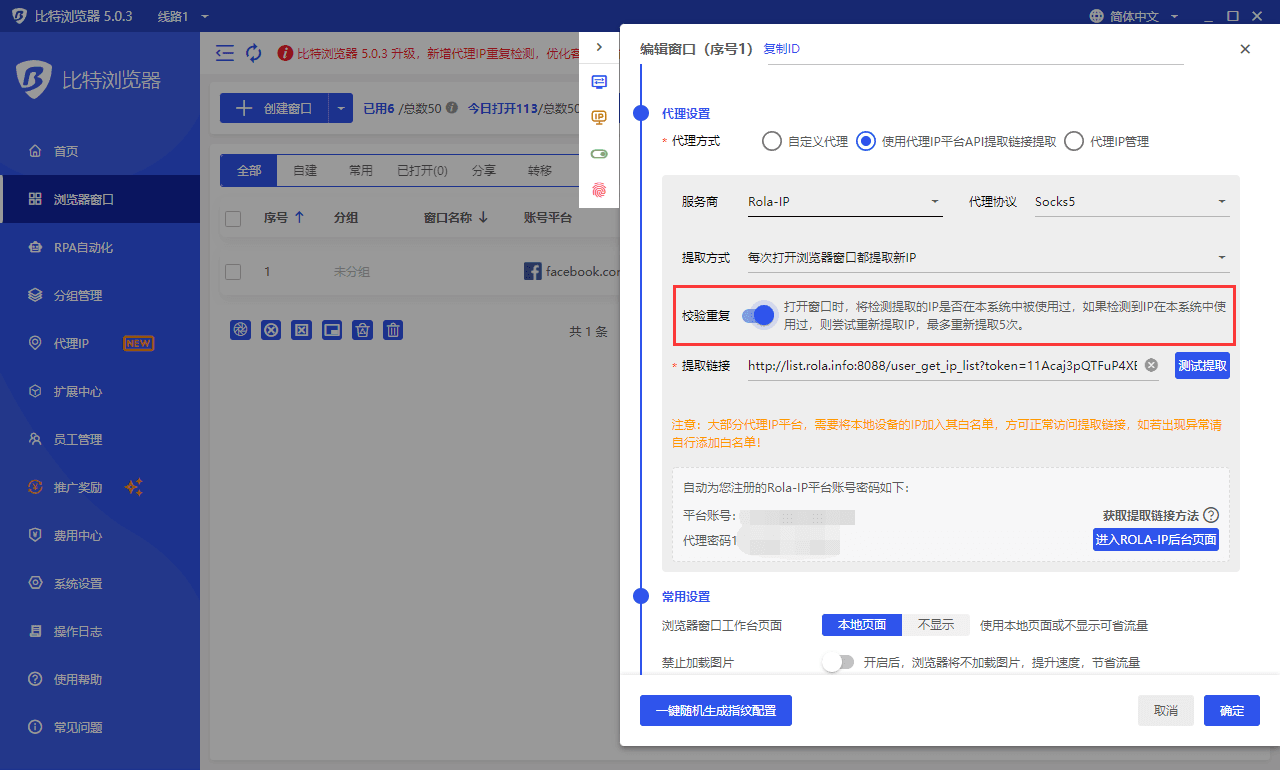Disable the 校验重复 toggle switch

pyautogui.click(x=759, y=315)
